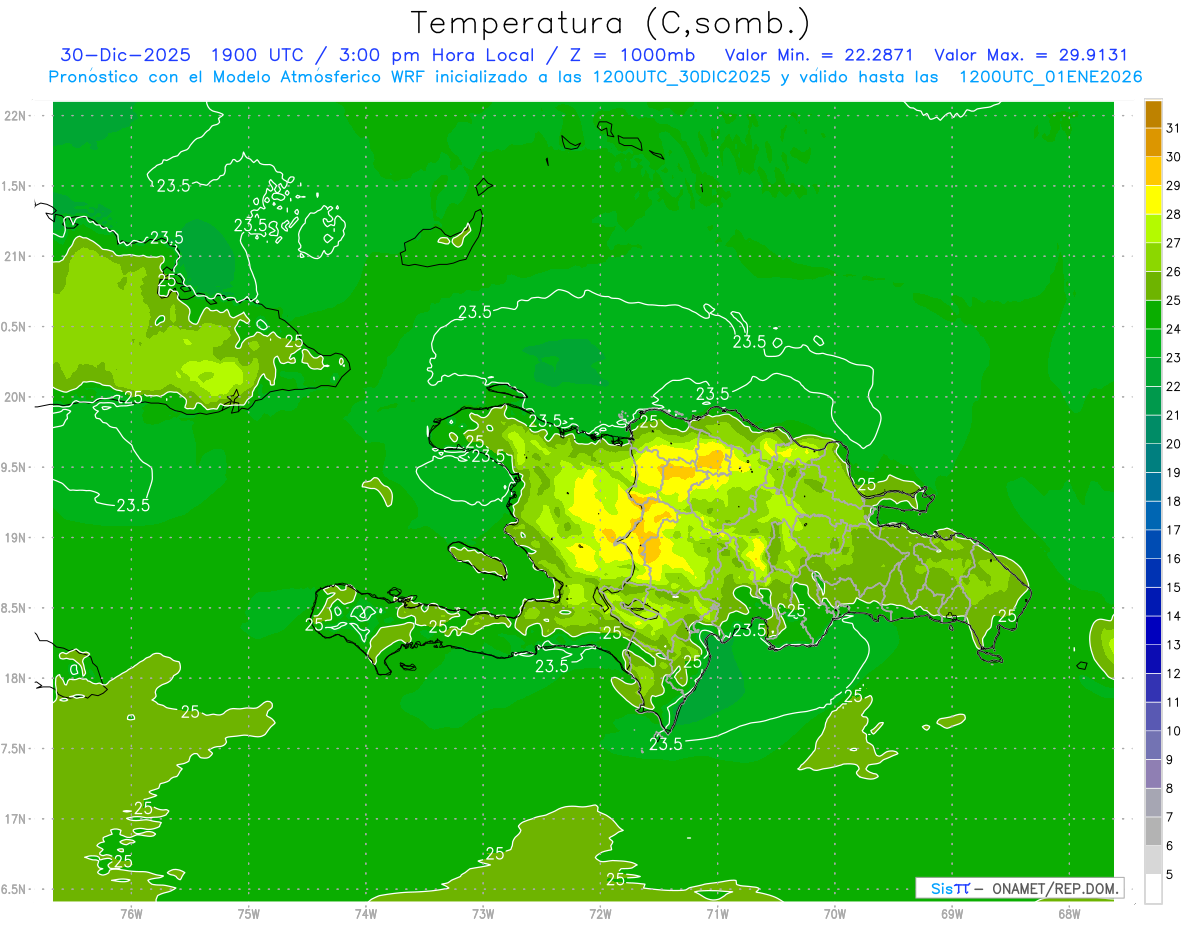
Task: Click the 7.5N latitude label
Action: [15, 749]
